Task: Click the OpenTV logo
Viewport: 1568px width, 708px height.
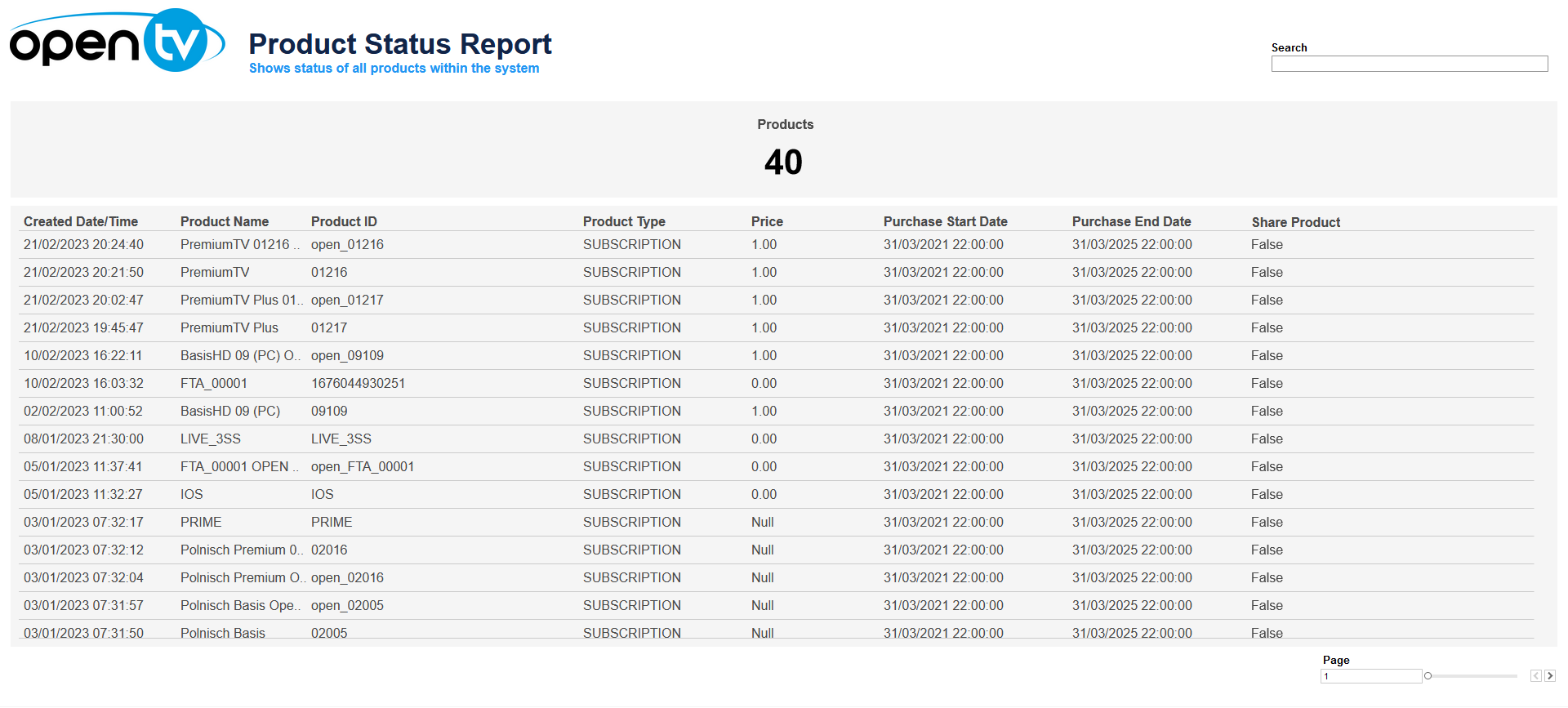Action: (x=117, y=42)
